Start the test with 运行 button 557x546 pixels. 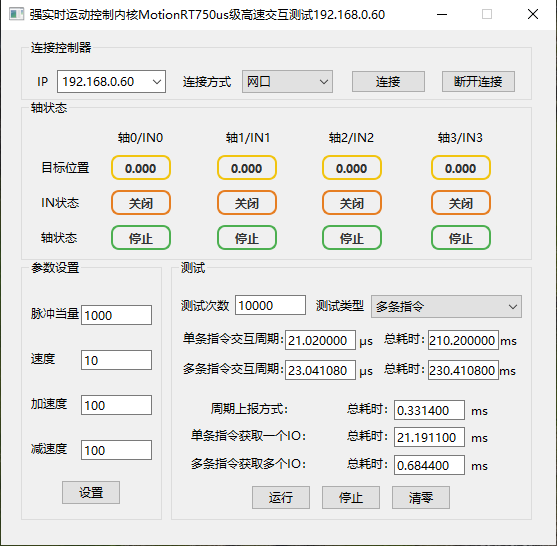[x=281, y=497]
